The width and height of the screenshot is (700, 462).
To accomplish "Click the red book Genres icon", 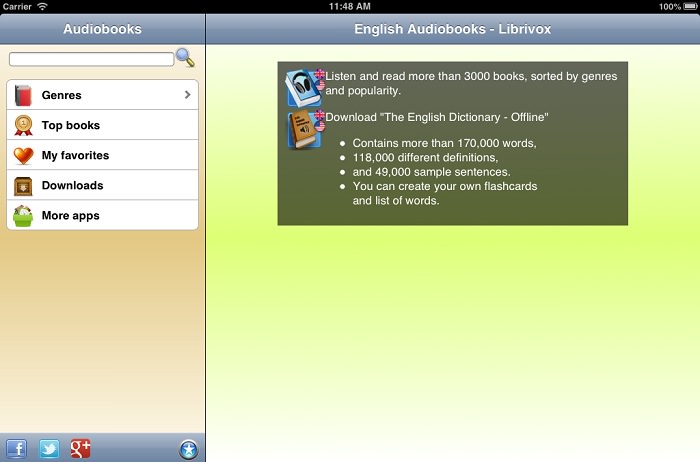I will [23, 95].
